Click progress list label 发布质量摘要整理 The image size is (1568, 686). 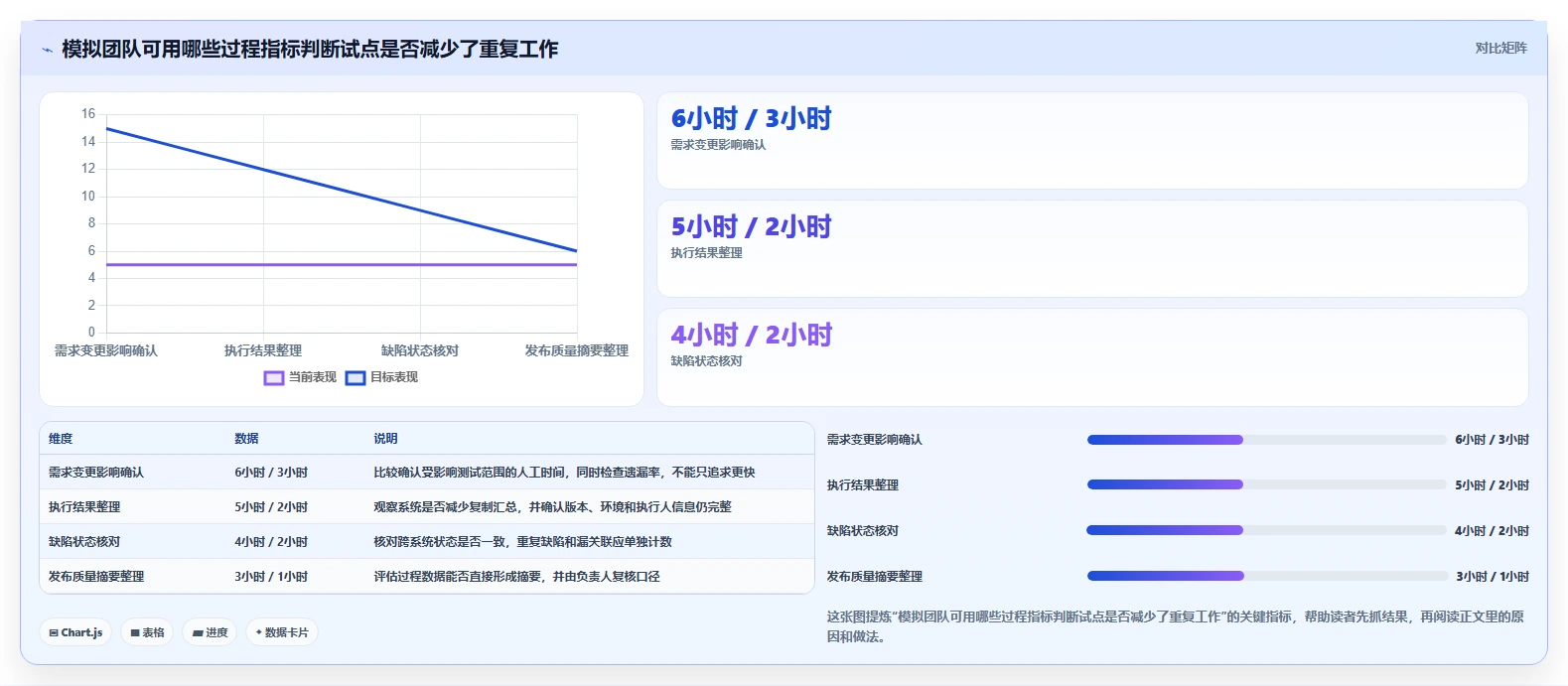875,577
